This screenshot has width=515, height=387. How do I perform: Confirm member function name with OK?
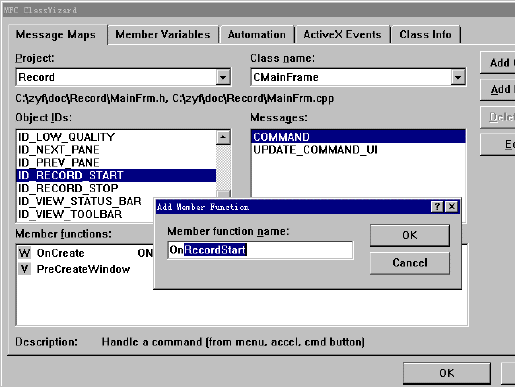pos(410,235)
